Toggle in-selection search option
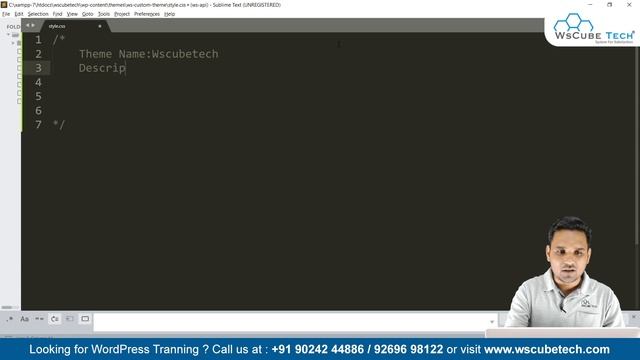The width and height of the screenshot is (640, 360). click(70, 319)
